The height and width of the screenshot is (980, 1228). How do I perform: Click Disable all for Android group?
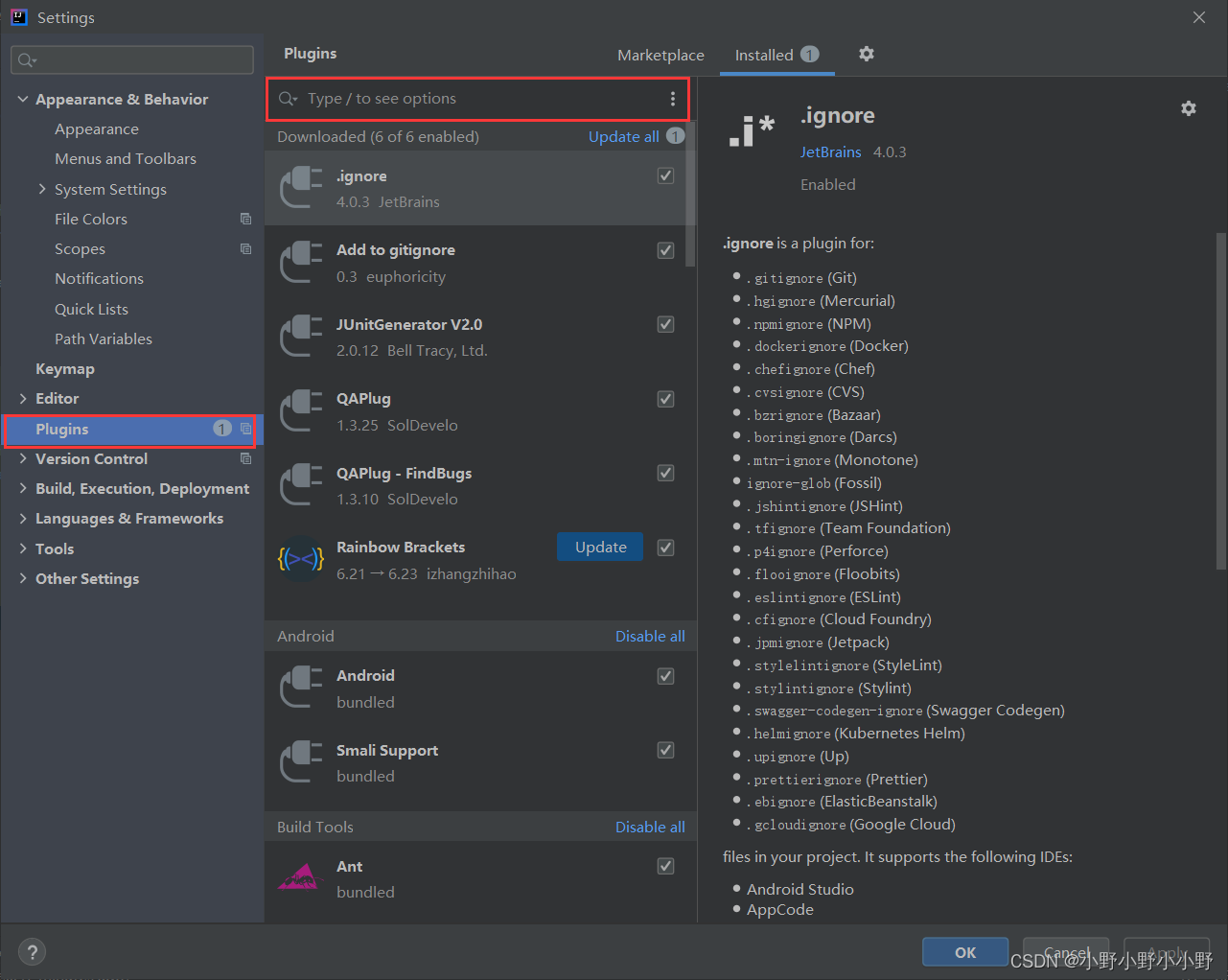pos(650,636)
